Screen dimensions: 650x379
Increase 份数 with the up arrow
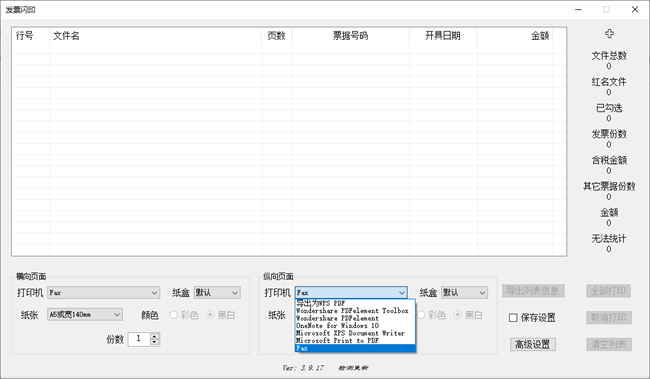(154, 336)
